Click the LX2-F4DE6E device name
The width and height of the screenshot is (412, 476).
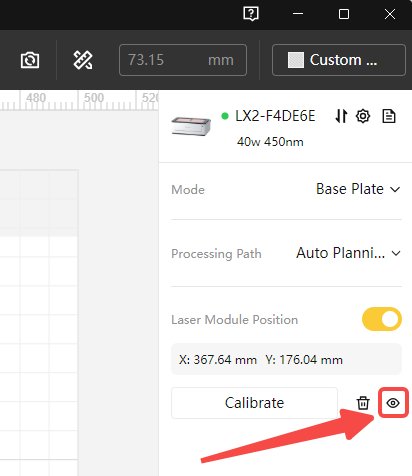point(275,116)
